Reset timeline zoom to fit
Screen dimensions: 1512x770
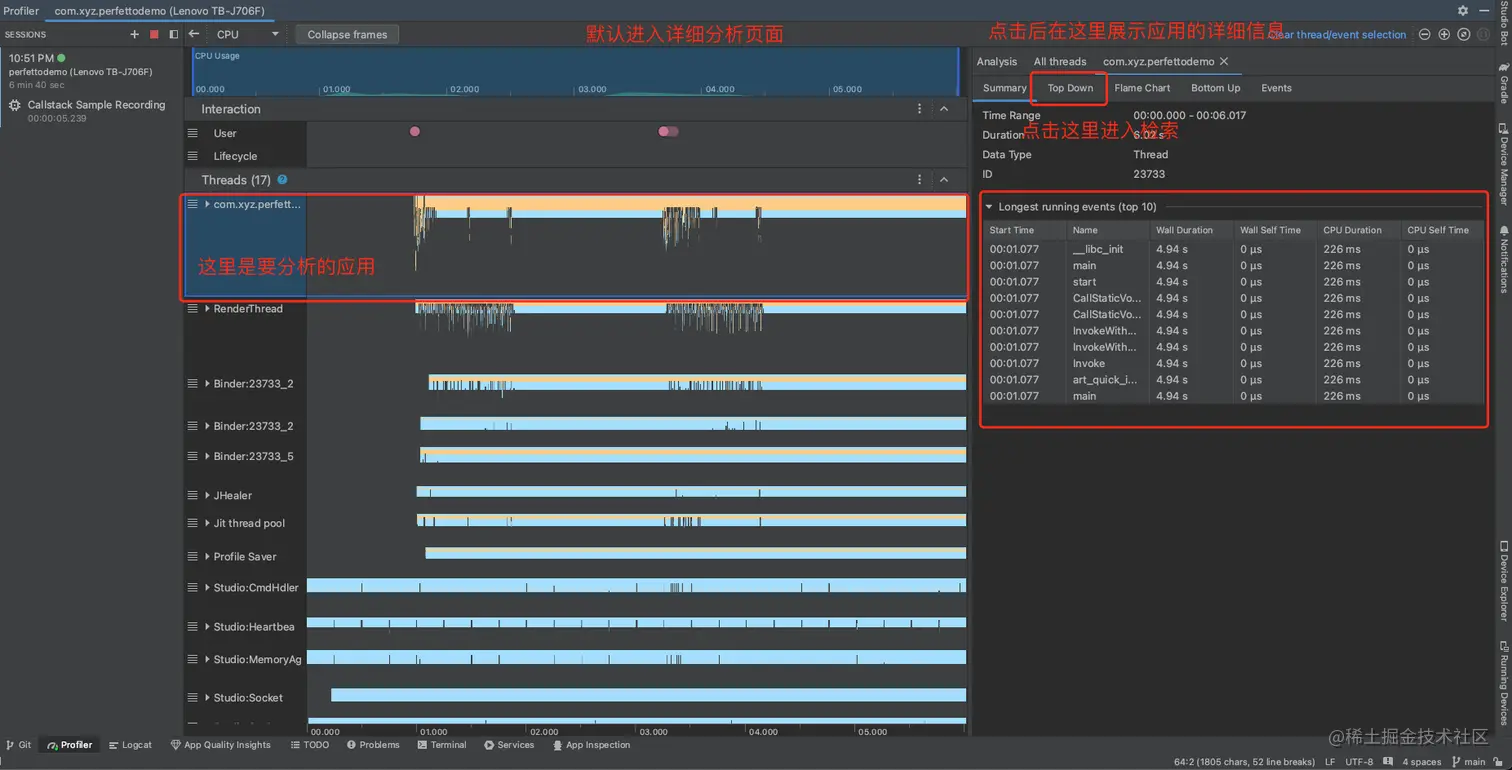point(1463,34)
